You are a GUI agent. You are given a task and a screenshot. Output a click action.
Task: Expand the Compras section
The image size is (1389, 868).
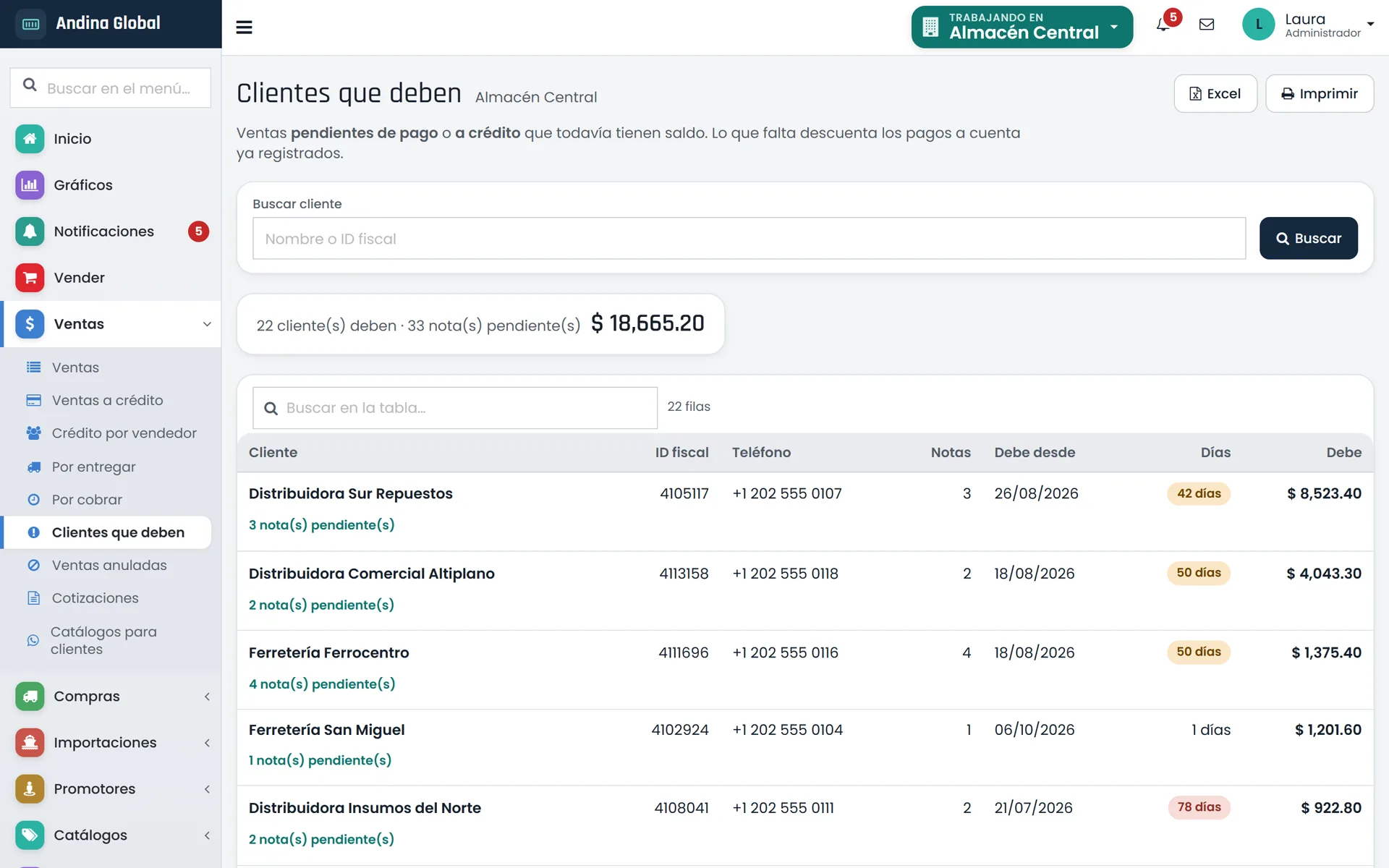(x=111, y=697)
